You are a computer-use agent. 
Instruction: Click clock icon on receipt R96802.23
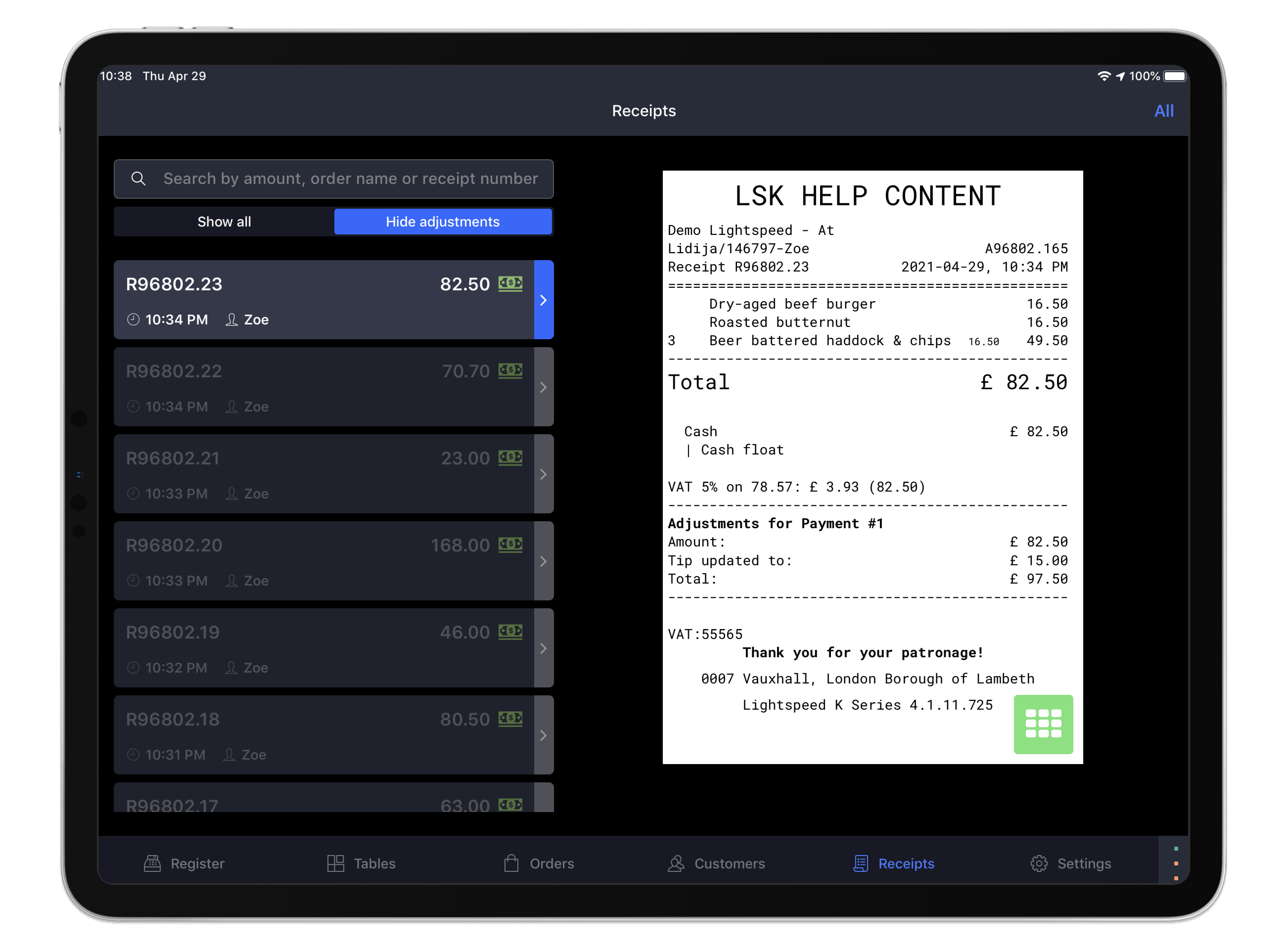[133, 320]
